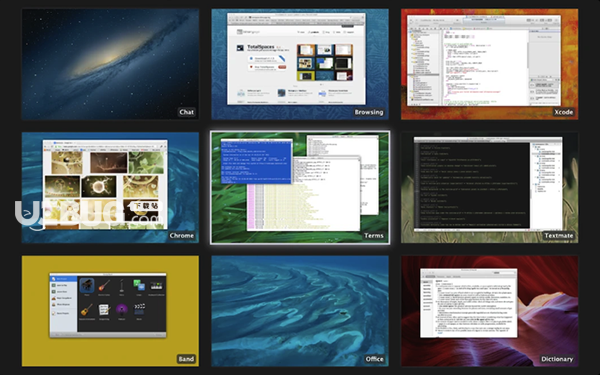Switch to the empty Office desktop
The height and width of the screenshot is (375, 600).
tap(300, 311)
